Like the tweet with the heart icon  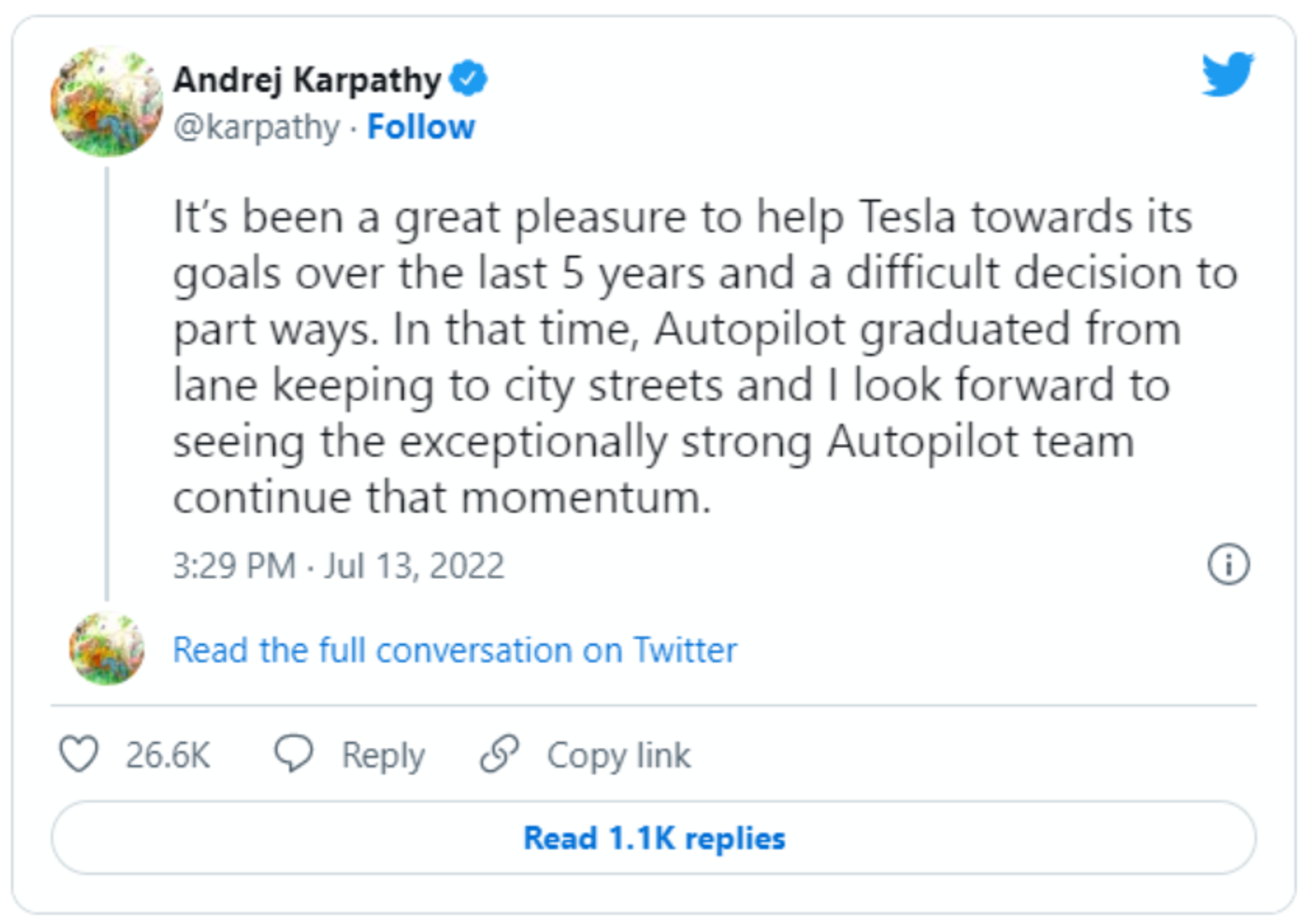point(79,754)
